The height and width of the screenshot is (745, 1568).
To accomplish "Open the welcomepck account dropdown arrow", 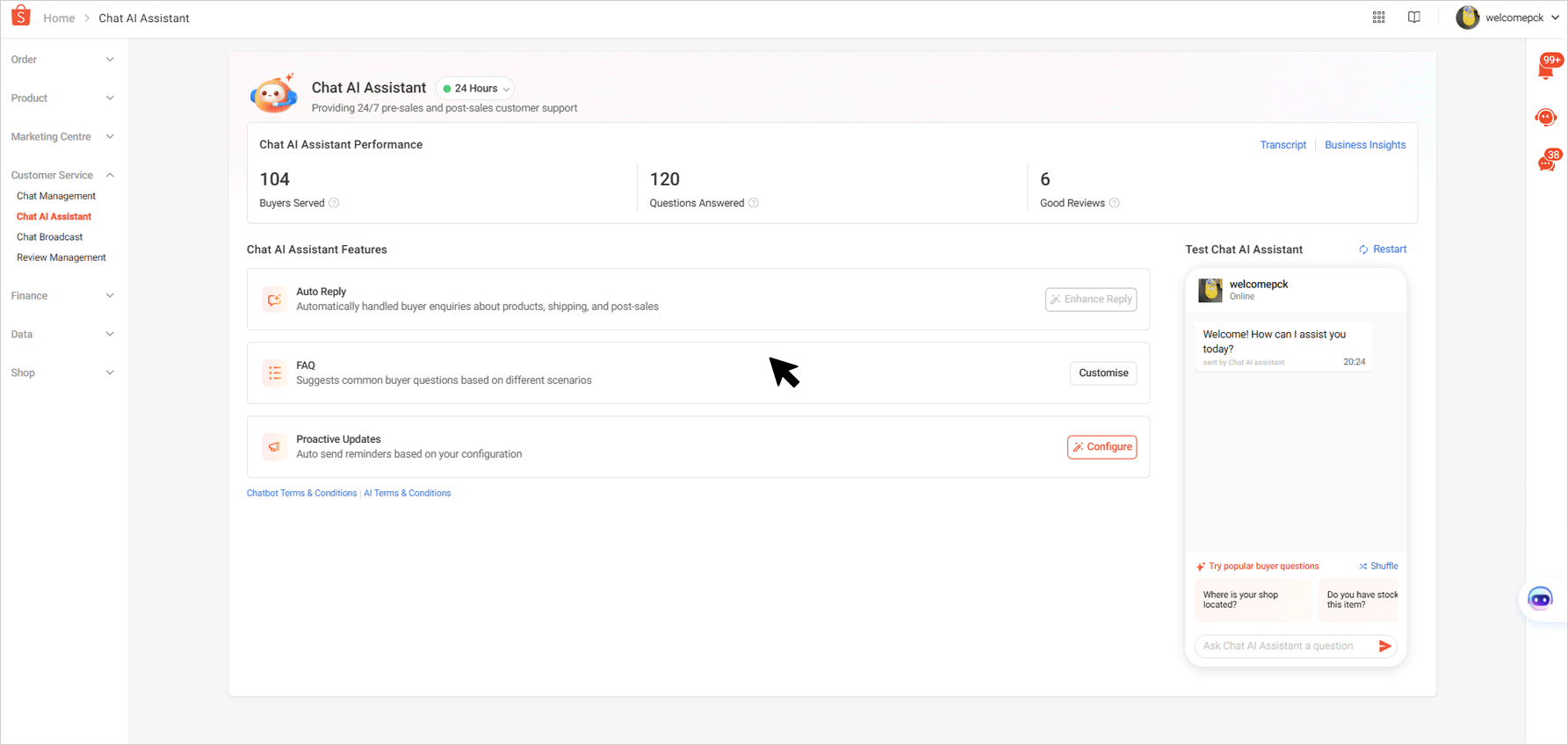I will 1555,18.
